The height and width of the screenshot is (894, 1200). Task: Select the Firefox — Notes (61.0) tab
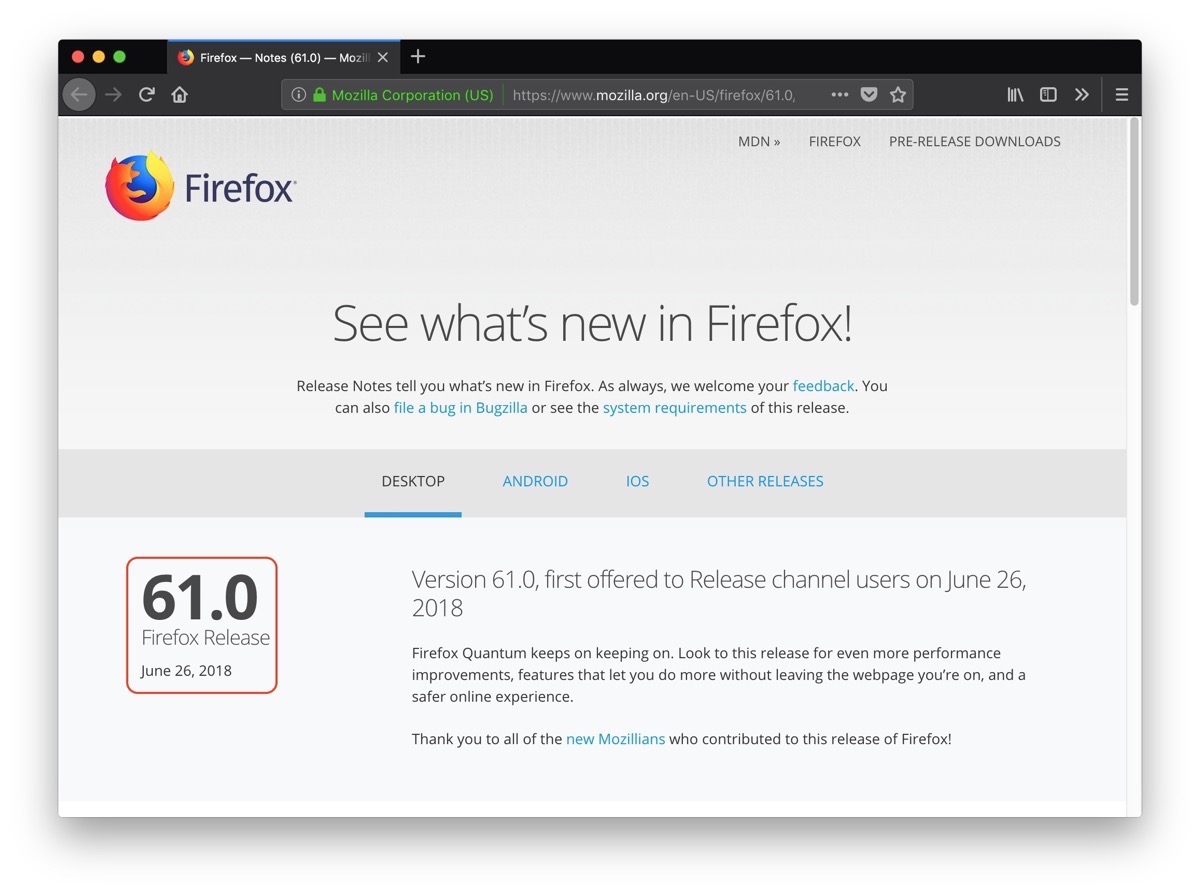click(x=284, y=58)
